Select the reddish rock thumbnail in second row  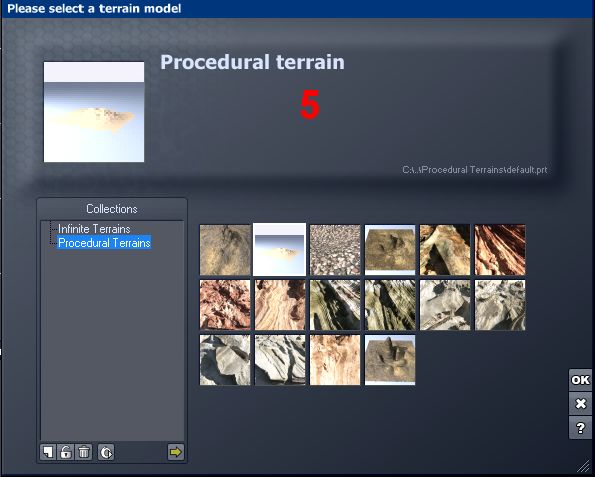pyautogui.click(x=225, y=305)
